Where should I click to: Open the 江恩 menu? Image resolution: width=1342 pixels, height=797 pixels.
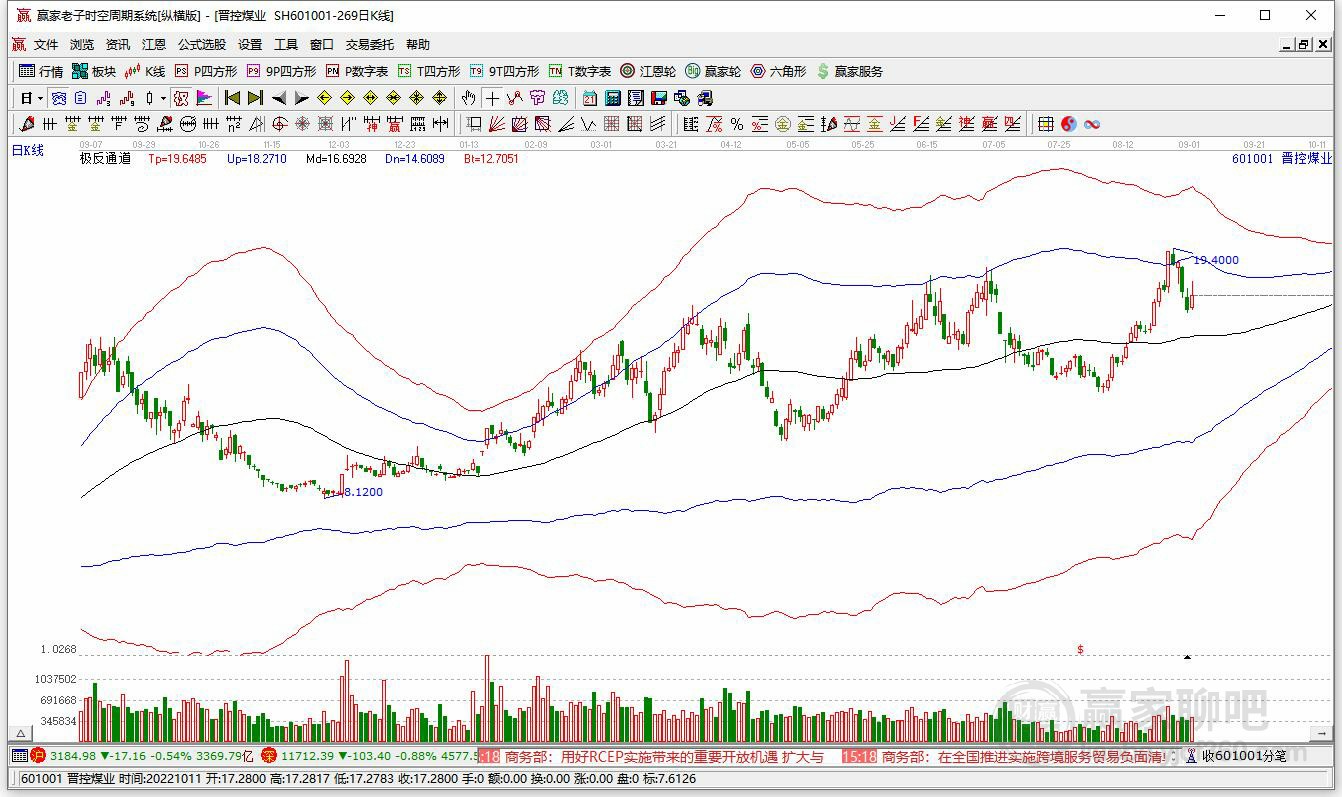click(154, 45)
